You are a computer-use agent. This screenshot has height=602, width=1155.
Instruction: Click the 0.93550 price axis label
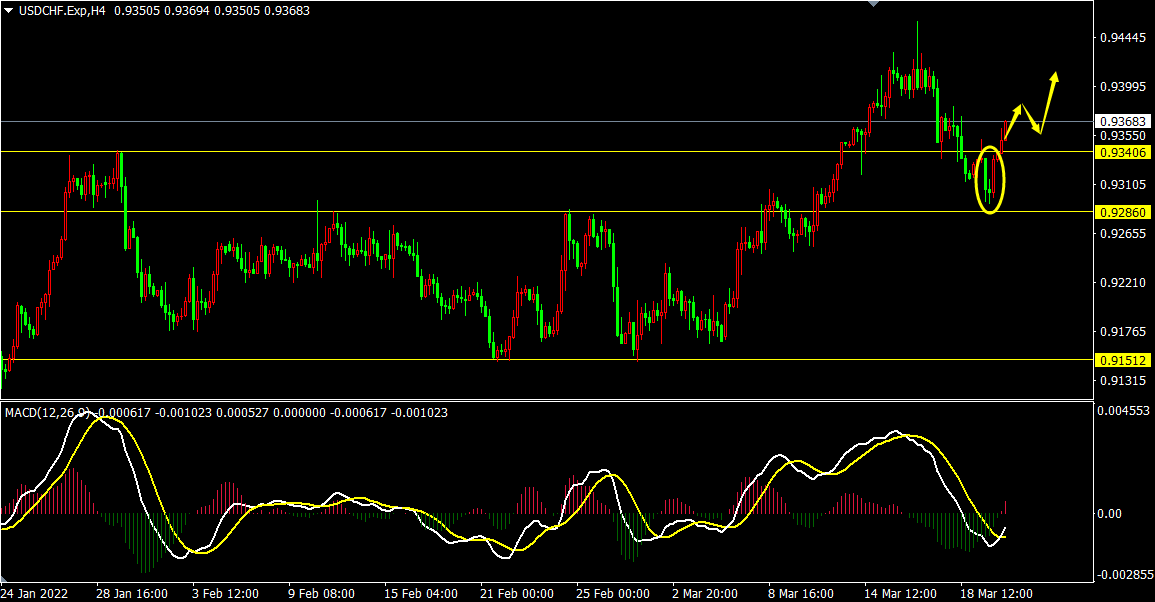point(1123,136)
